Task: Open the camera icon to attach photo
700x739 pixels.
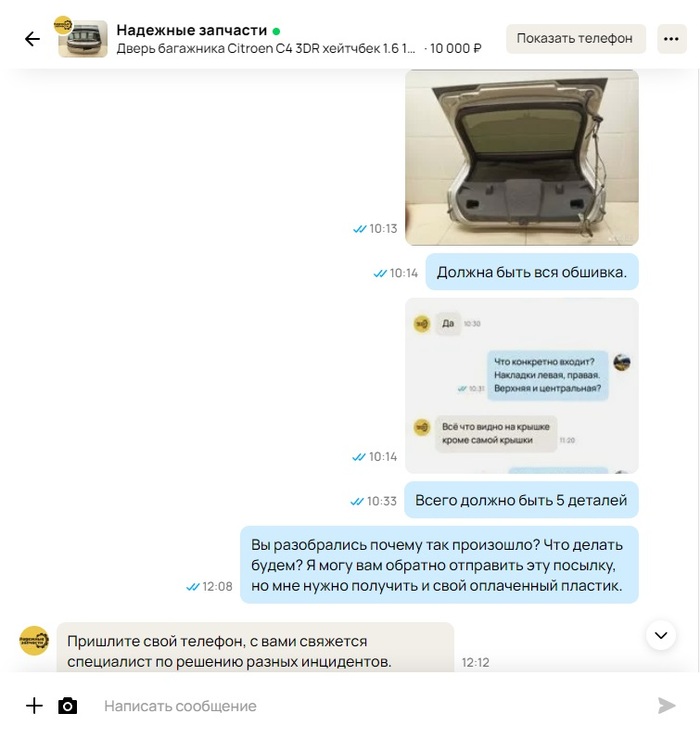Action: tap(67, 706)
